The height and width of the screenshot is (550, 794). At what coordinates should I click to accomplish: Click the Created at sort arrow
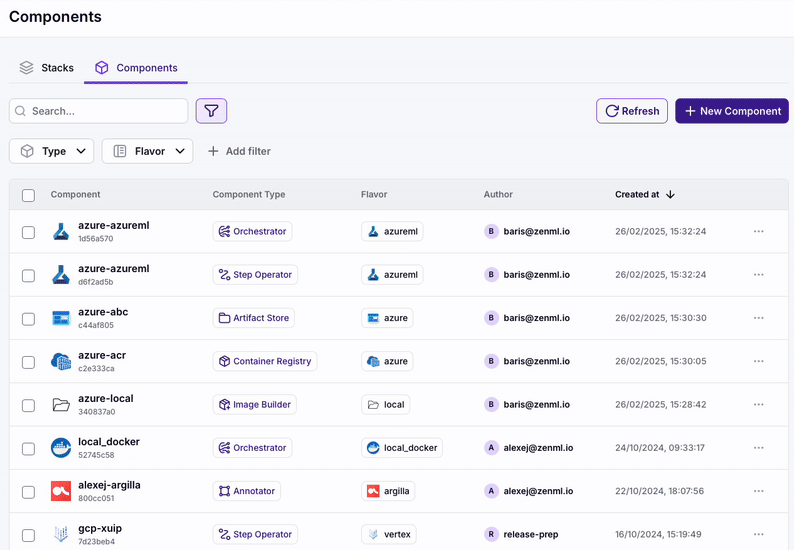click(x=670, y=195)
